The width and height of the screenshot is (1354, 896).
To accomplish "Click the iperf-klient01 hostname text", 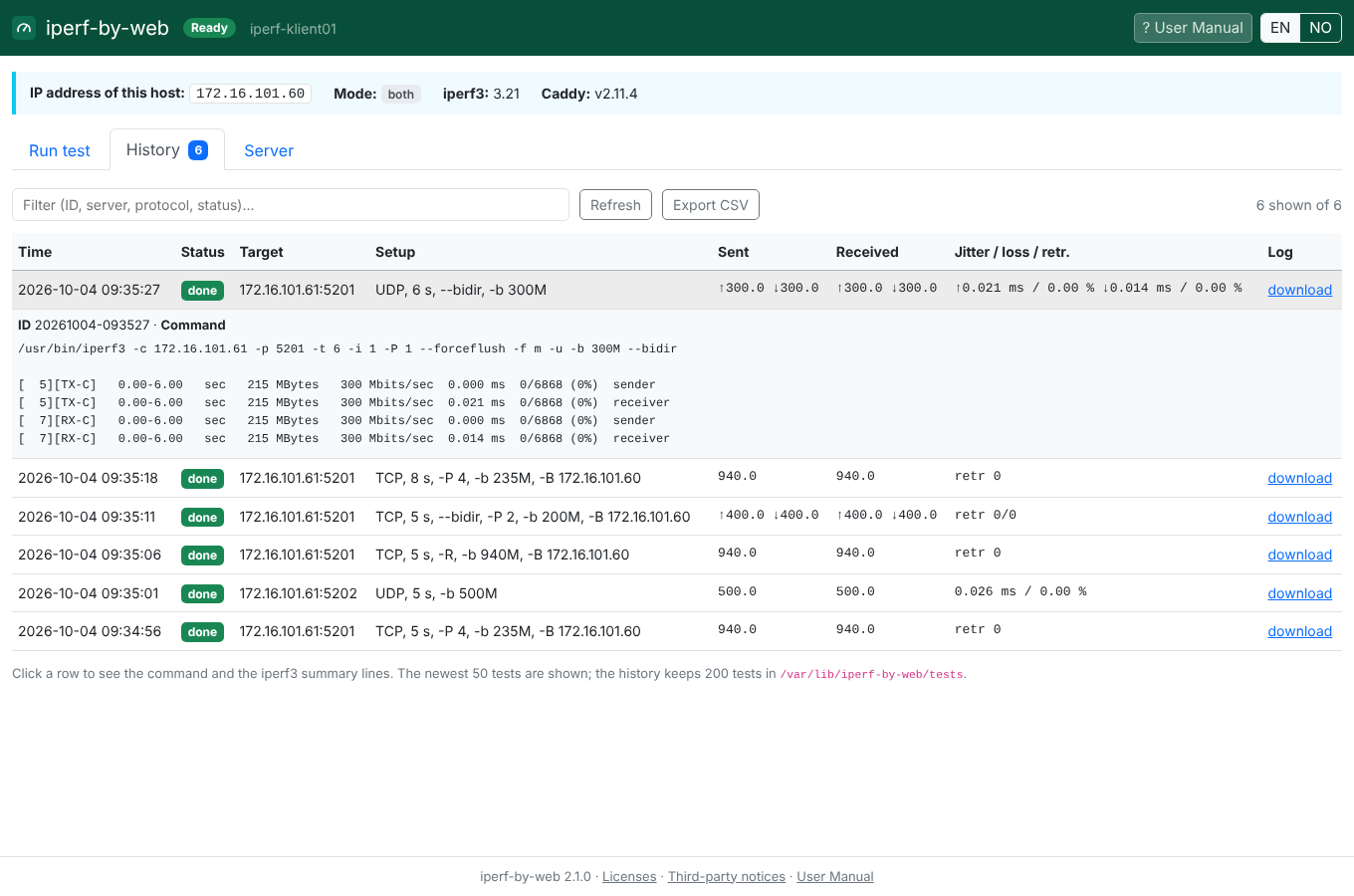I will 293,29.
